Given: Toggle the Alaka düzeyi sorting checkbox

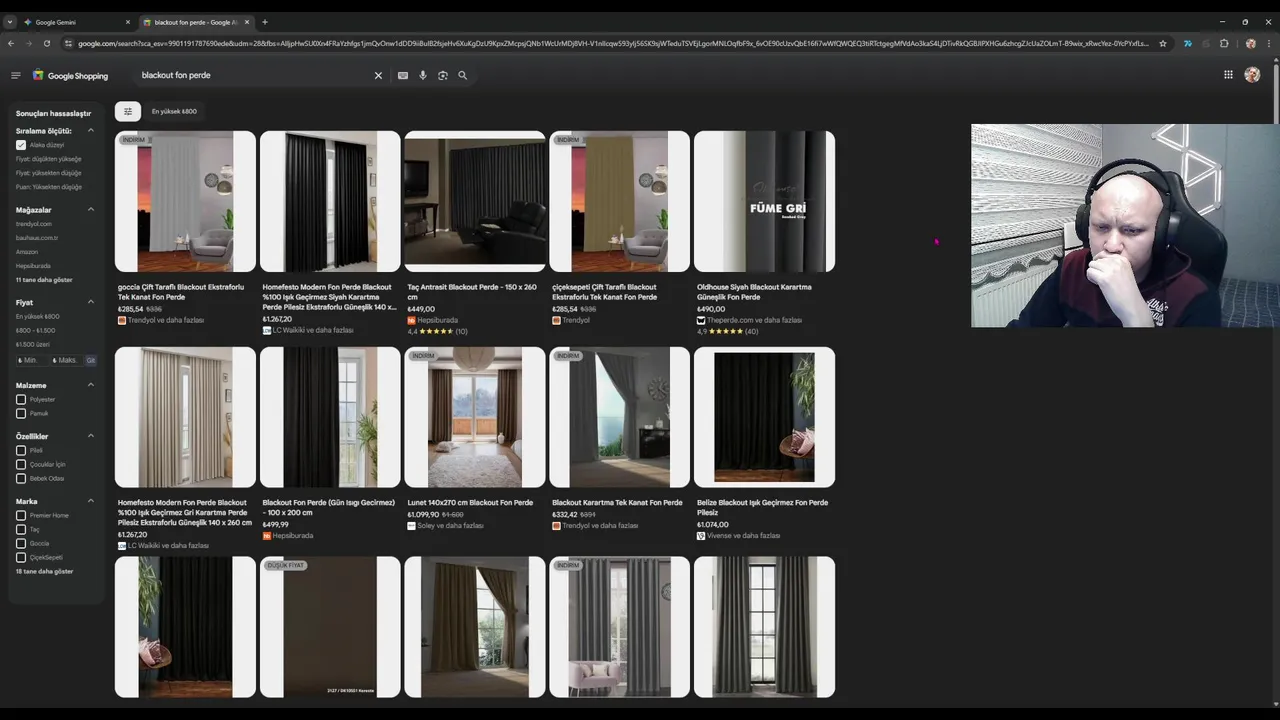Looking at the screenshot, I should pos(21,145).
